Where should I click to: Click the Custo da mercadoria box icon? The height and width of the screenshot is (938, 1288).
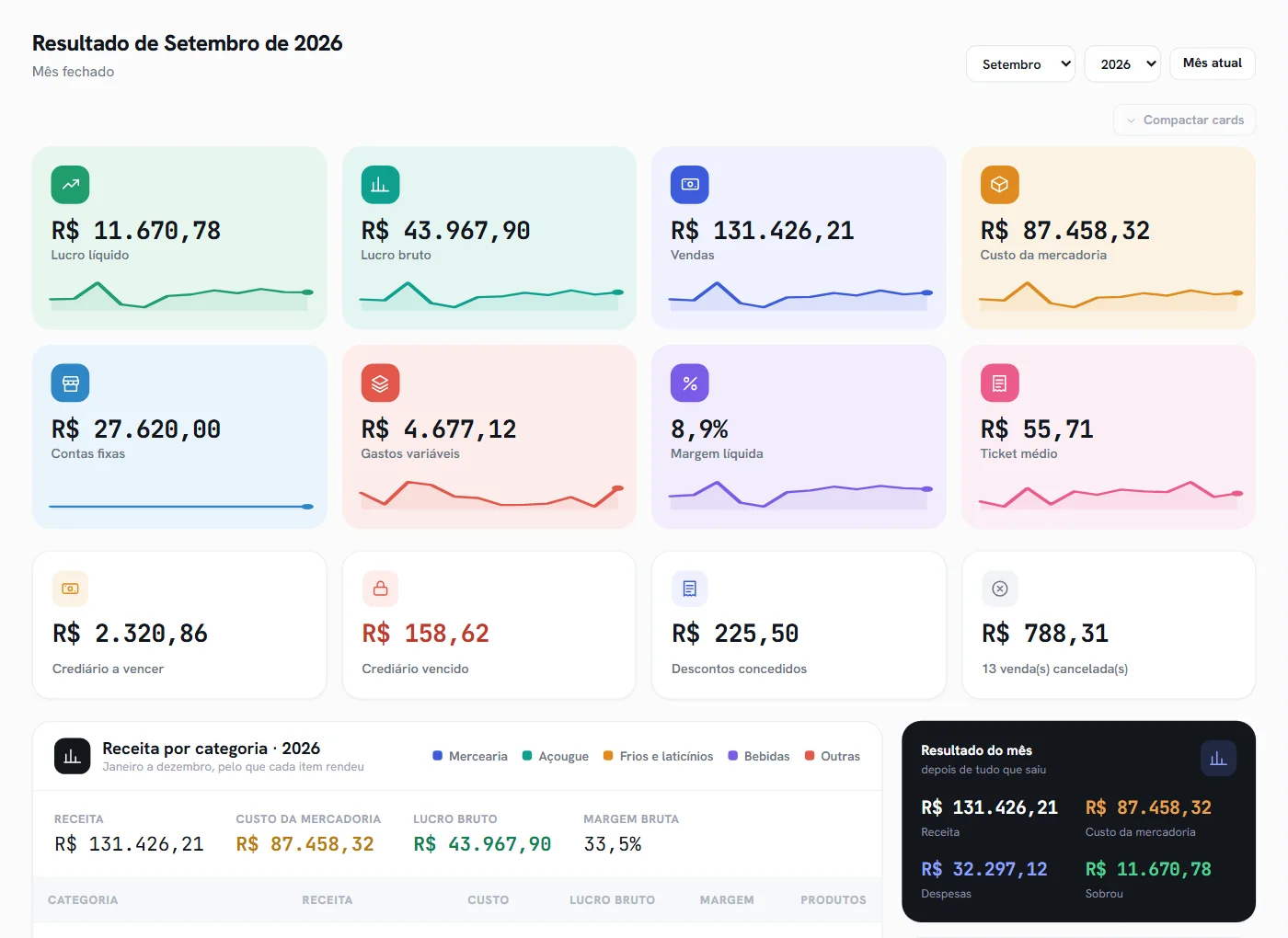999,185
